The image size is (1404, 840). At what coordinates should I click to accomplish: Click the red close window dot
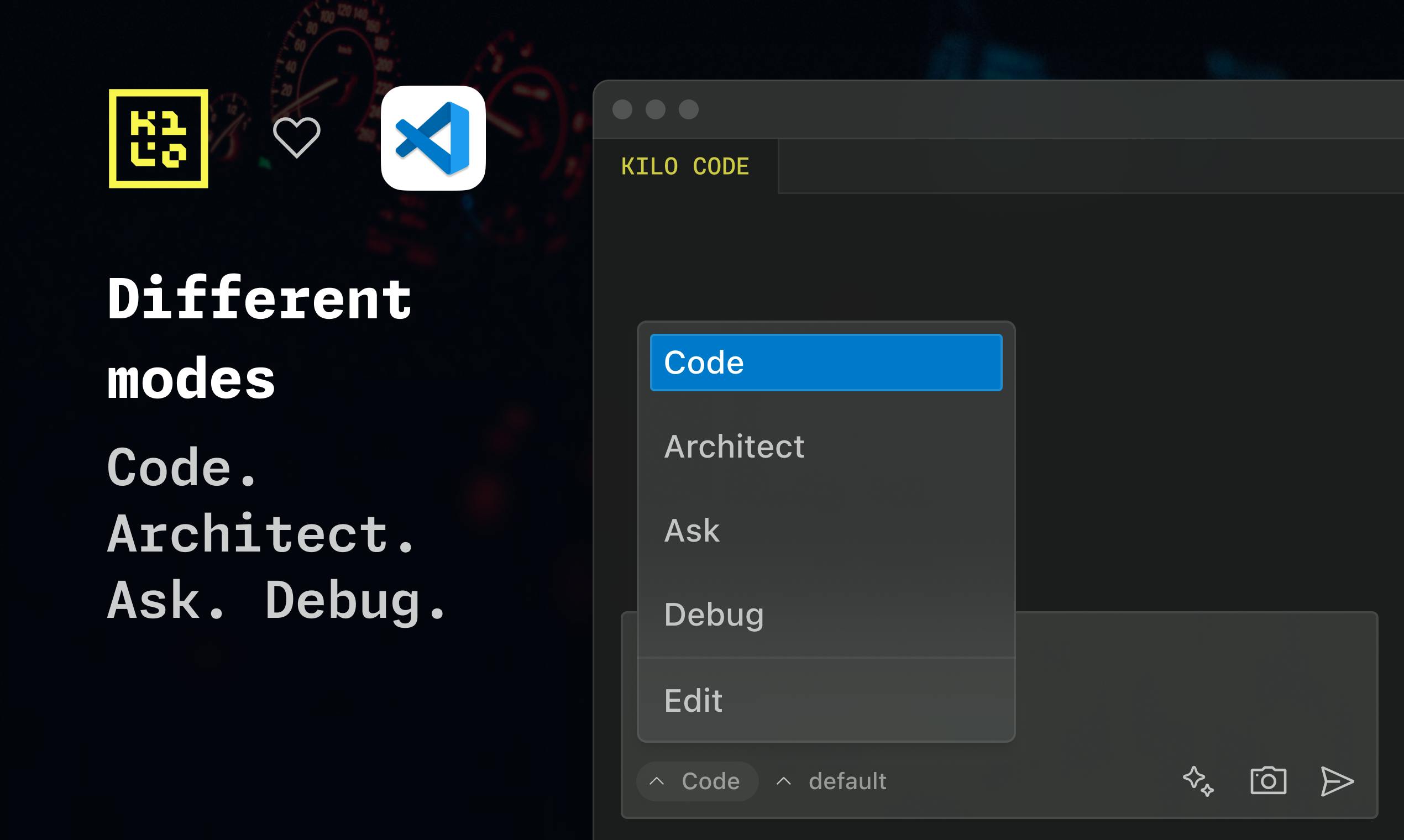click(622, 109)
